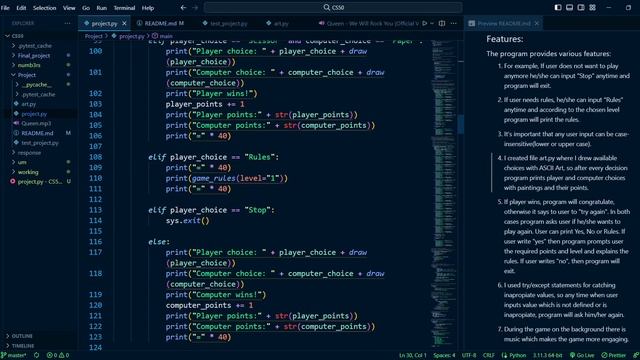
Task: Open editor More Actions ellipsis
Action: coord(453,23)
